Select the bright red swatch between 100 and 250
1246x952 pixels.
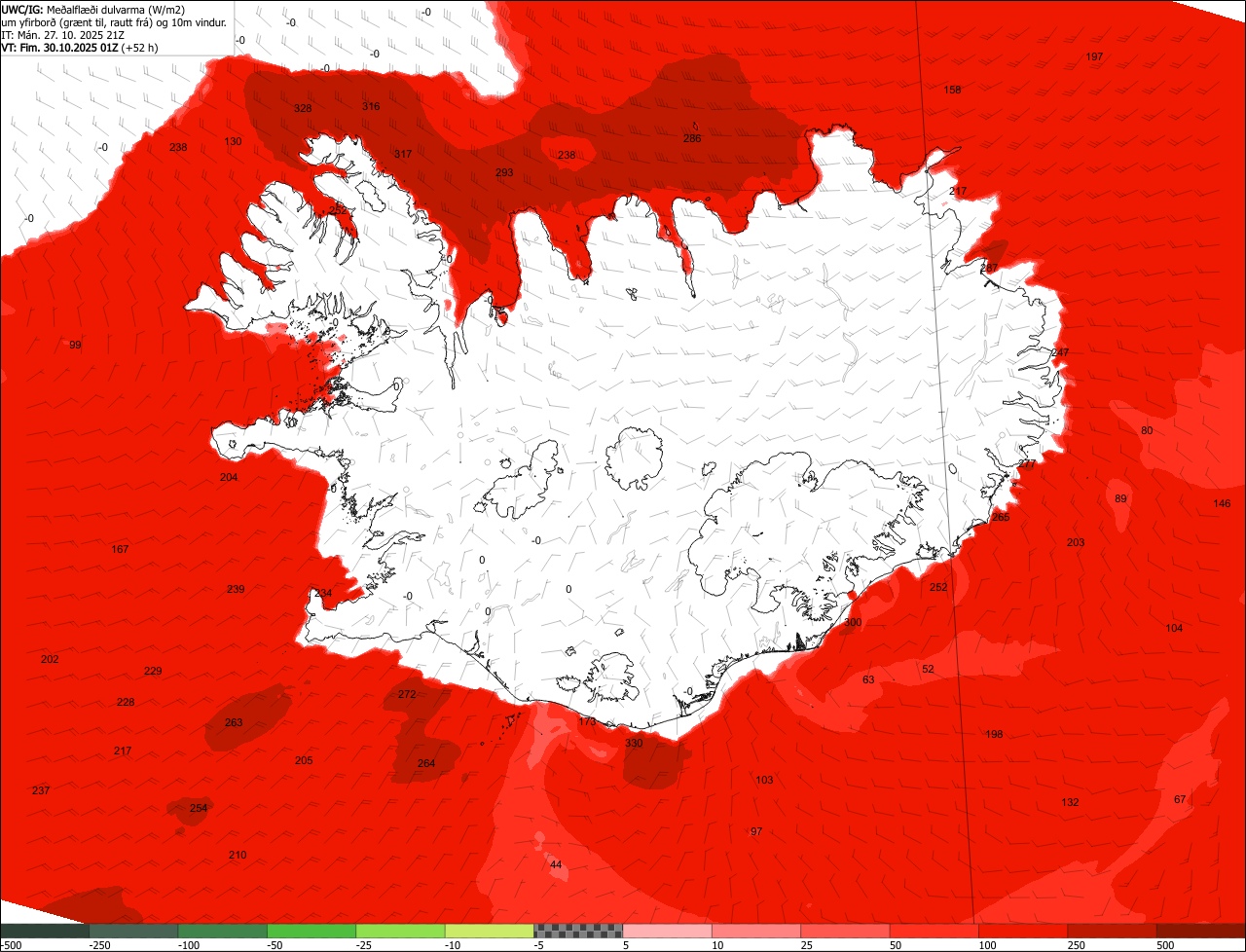(1024, 931)
